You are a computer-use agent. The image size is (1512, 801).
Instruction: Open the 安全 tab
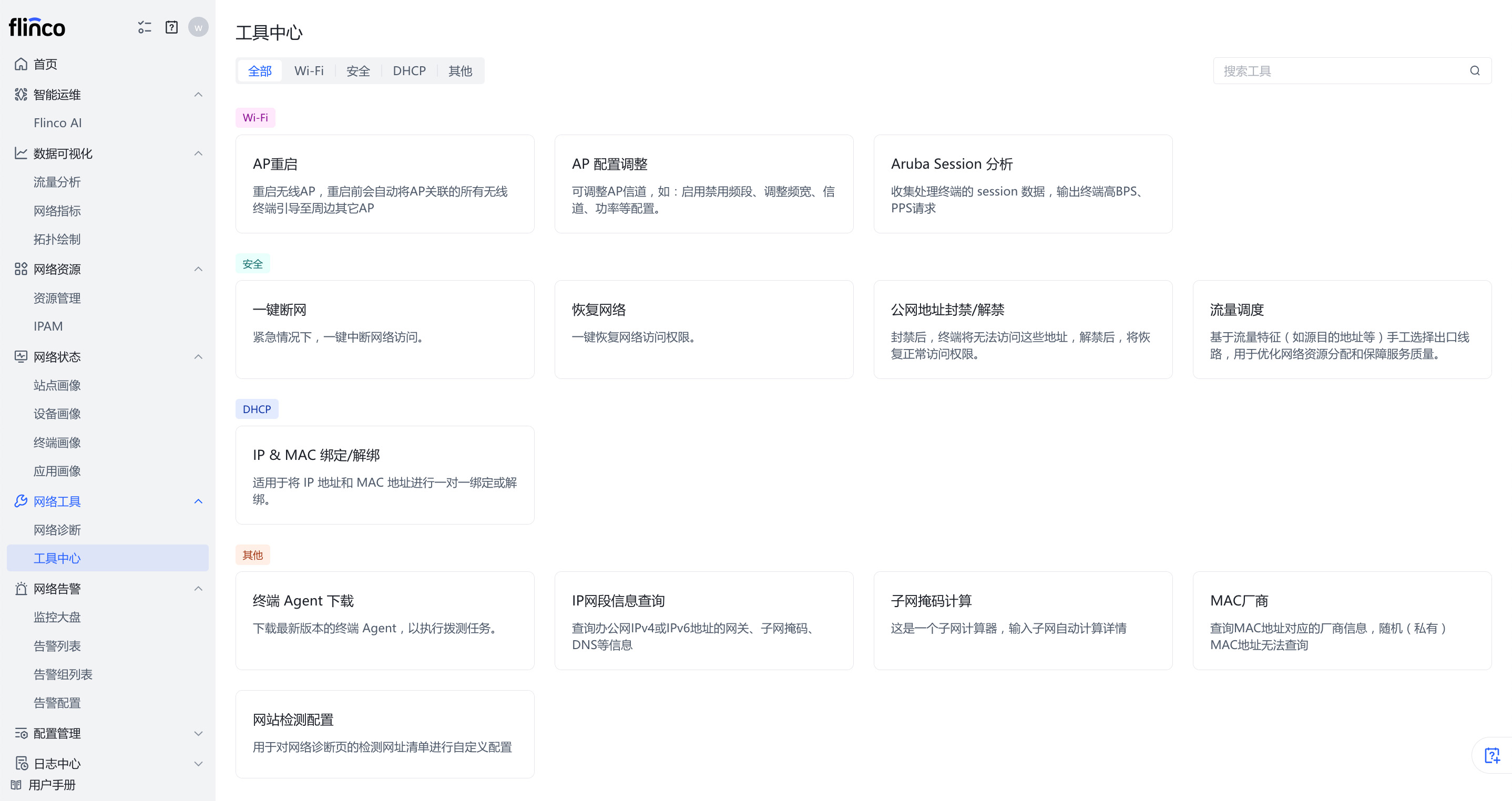coord(358,71)
